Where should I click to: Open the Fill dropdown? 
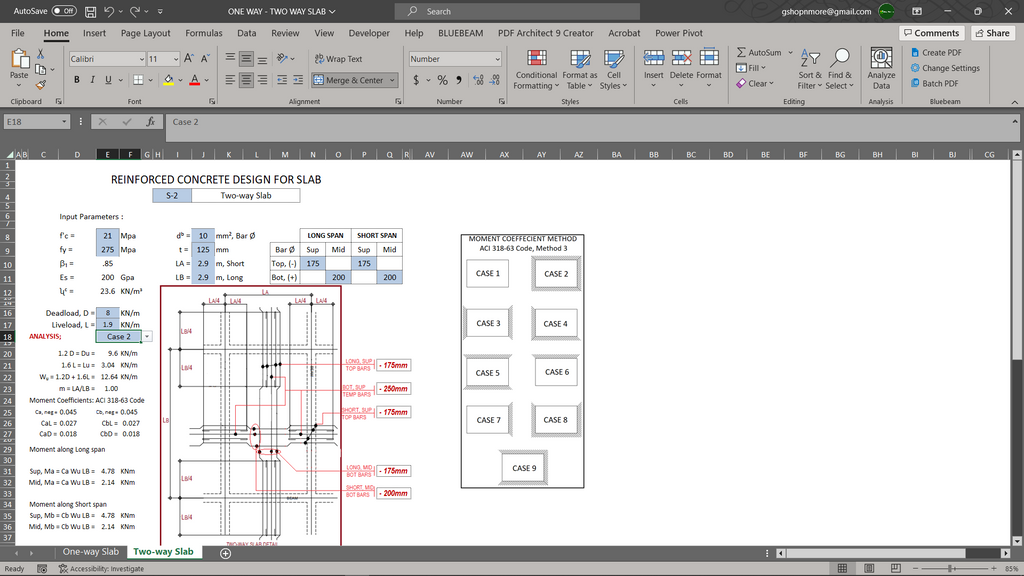pos(751,68)
